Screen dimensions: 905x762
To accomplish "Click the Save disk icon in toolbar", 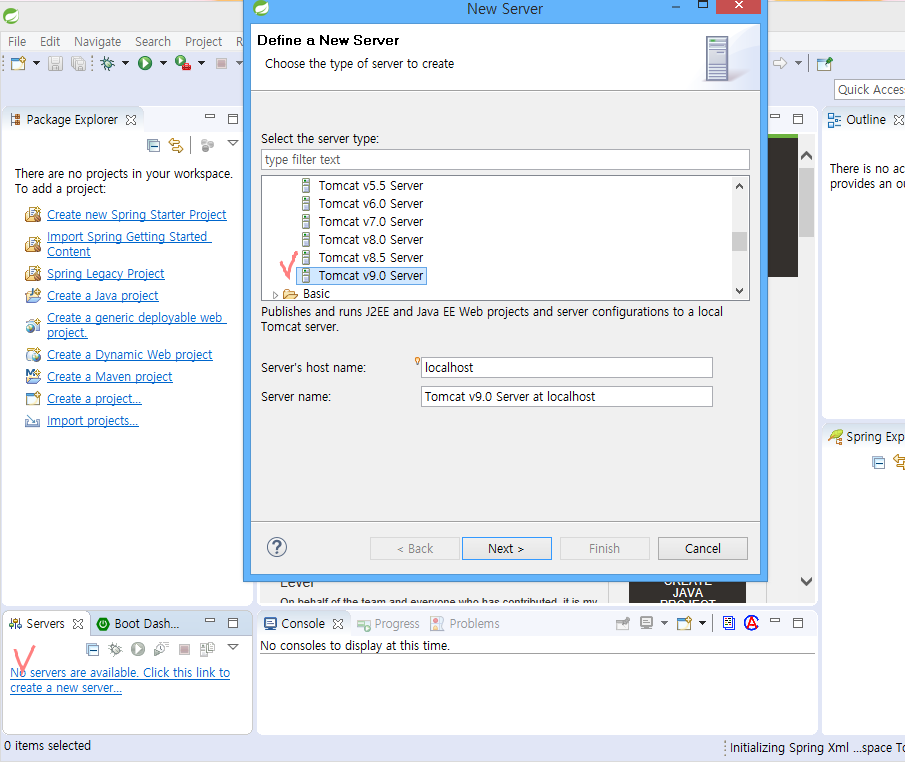I will point(55,63).
